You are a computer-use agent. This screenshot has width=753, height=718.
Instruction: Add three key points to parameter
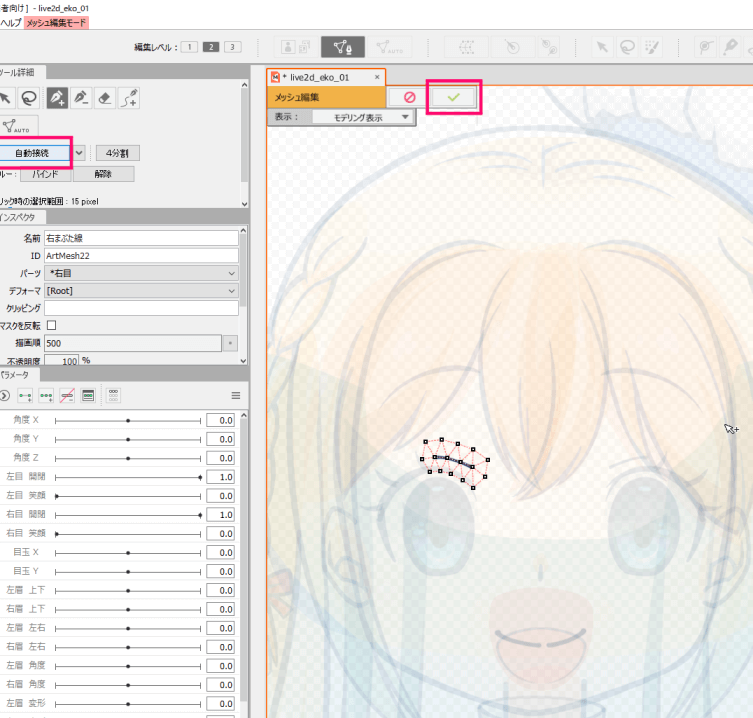pos(46,396)
